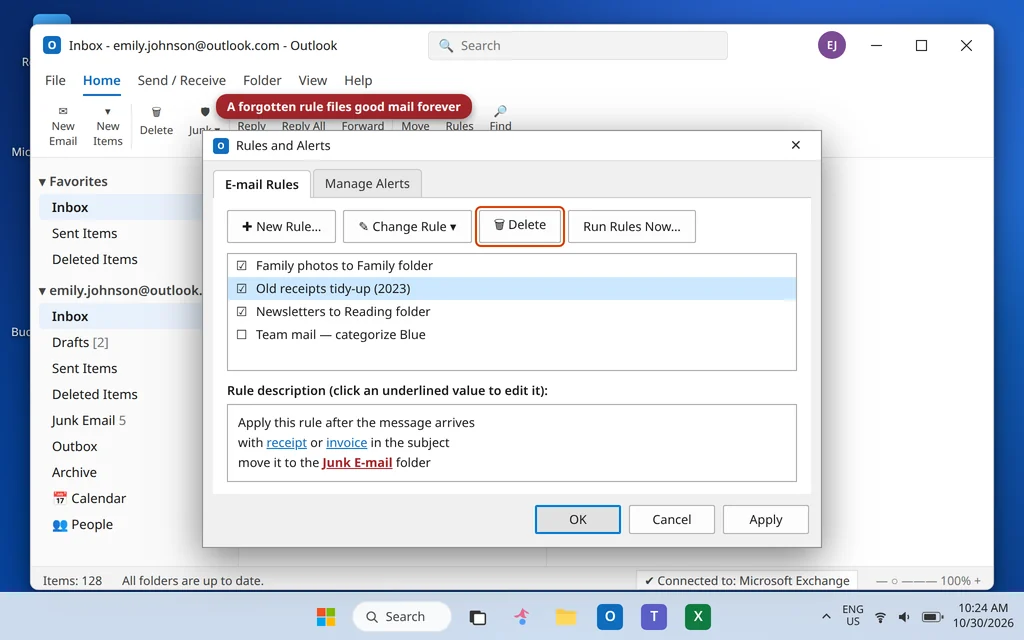Collapse the Favorites section
Viewport: 1024px width, 640px height.
click(42, 182)
